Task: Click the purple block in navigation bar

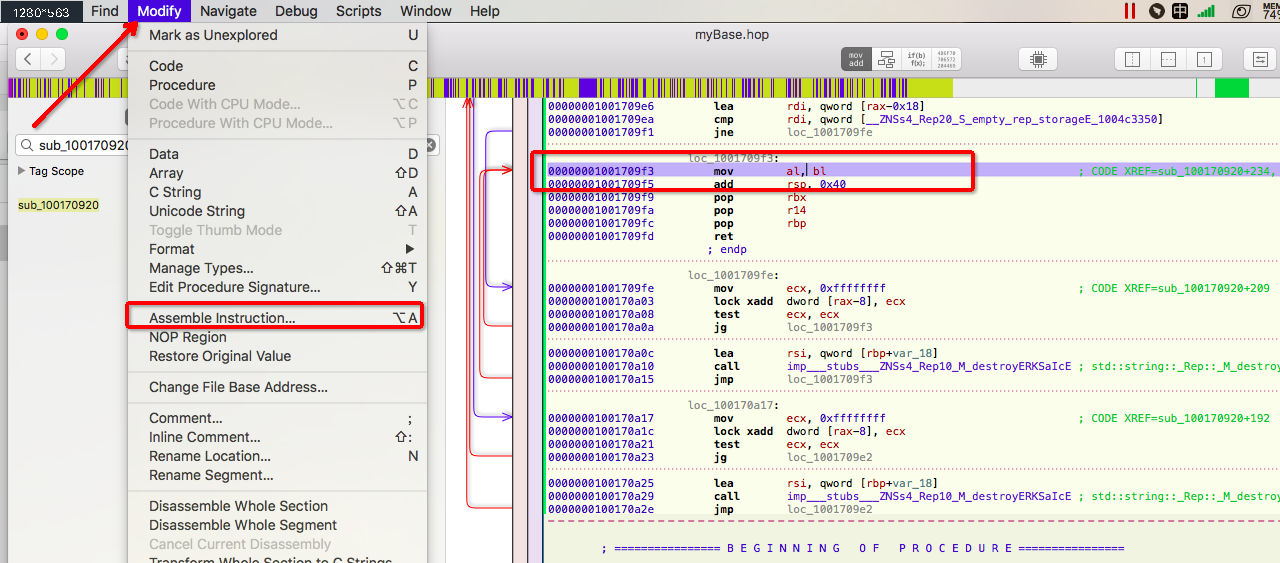Action: tap(587, 88)
